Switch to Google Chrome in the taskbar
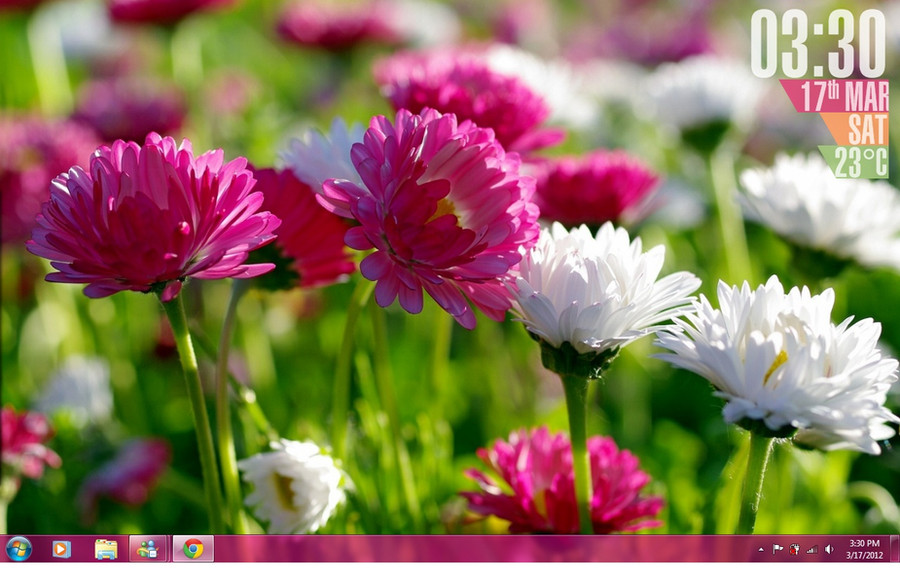This screenshot has width=900, height=580. tap(193, 548)
